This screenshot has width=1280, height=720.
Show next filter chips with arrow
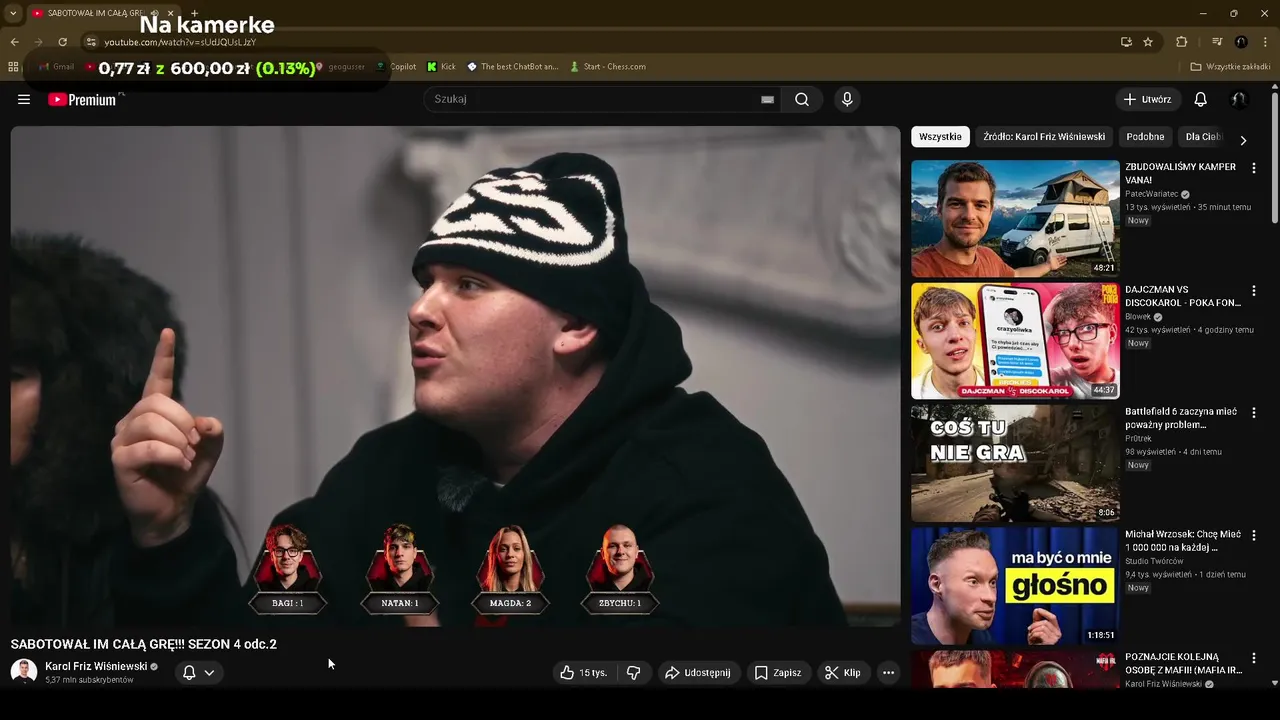point(1243,140)
